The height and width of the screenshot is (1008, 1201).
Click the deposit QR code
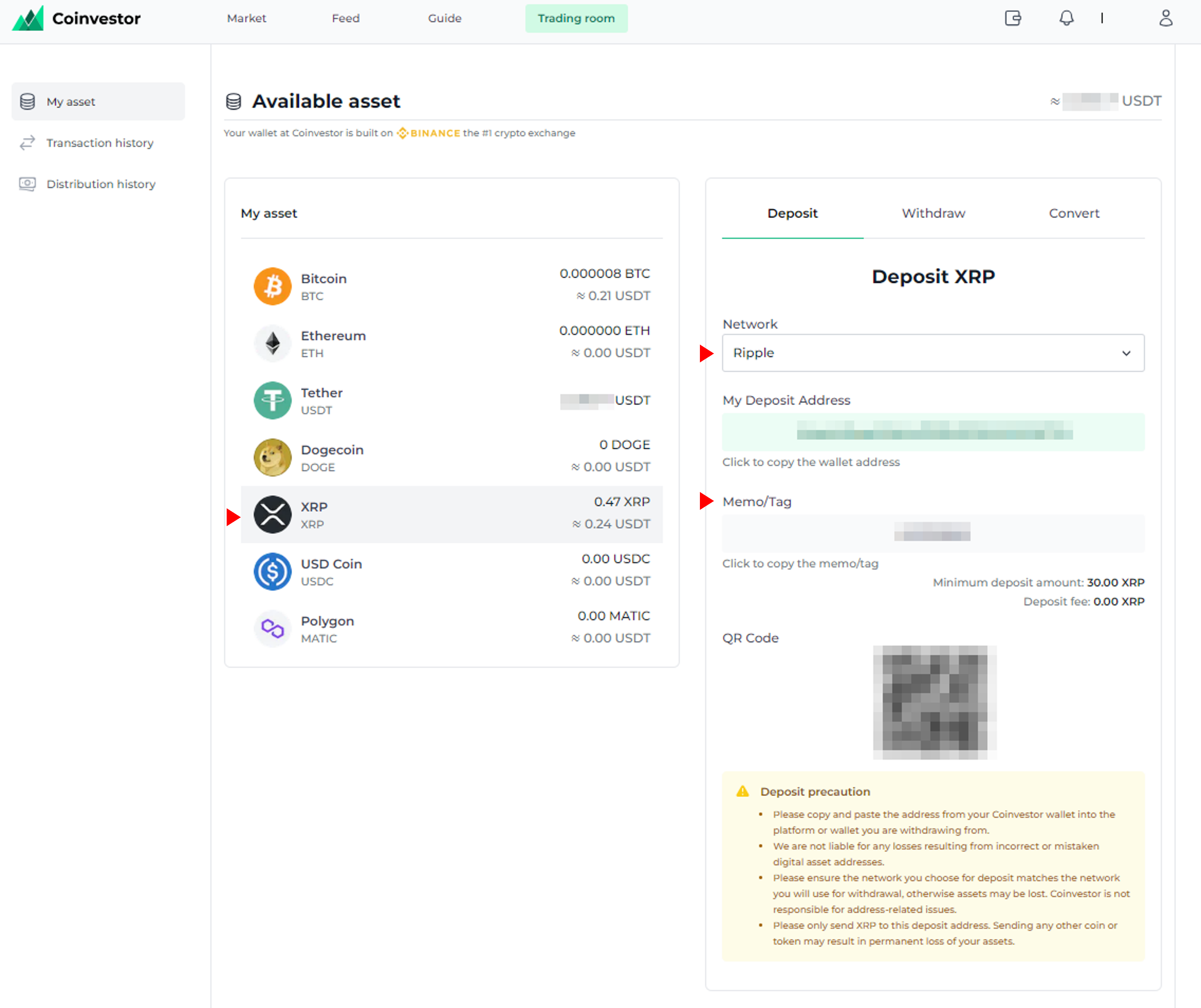tap(935, 702)
